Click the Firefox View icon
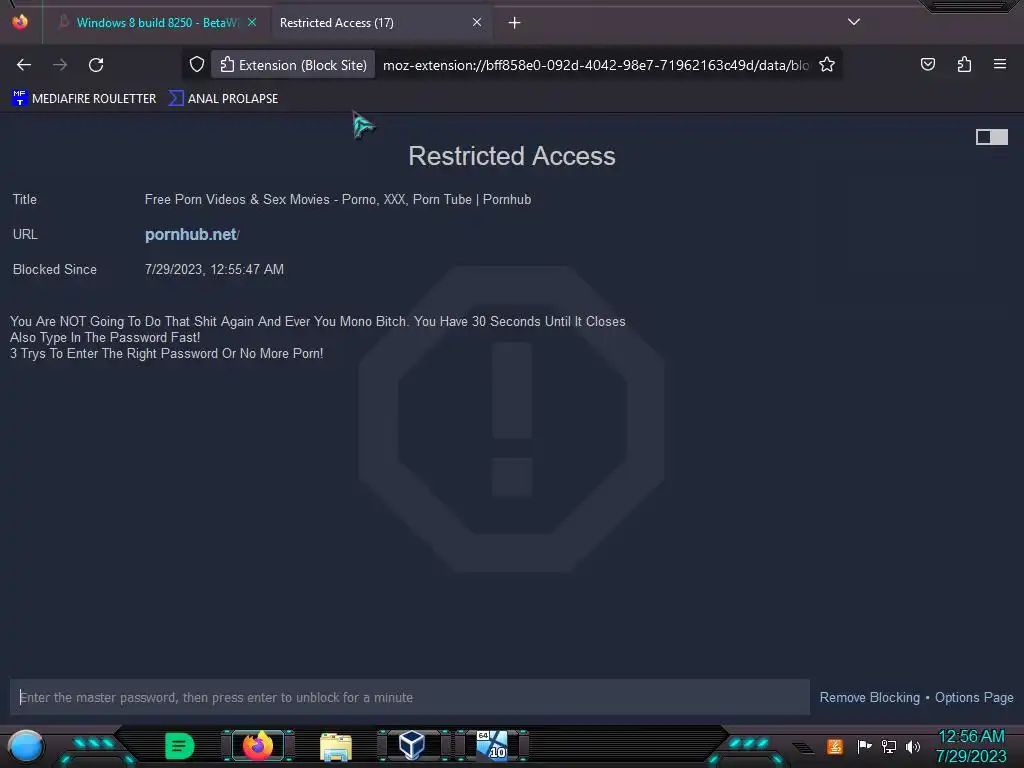 tap(20, 22)
